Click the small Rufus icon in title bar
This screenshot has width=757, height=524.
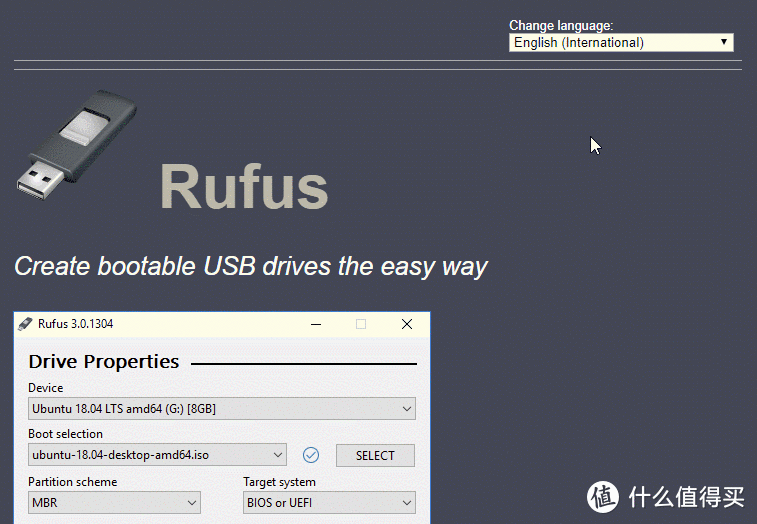click(25, 324)
